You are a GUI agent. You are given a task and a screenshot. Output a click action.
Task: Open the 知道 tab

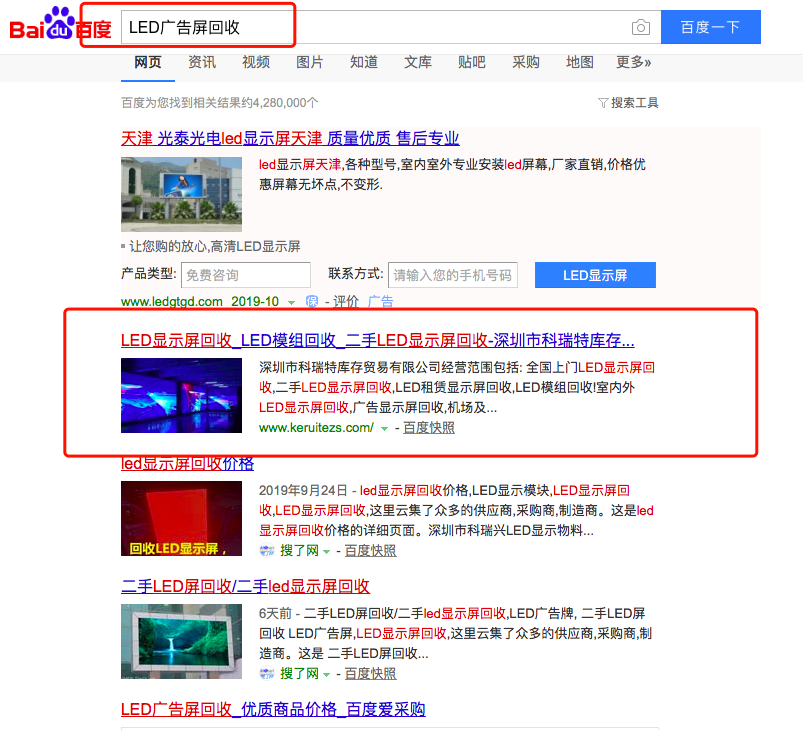364,62
